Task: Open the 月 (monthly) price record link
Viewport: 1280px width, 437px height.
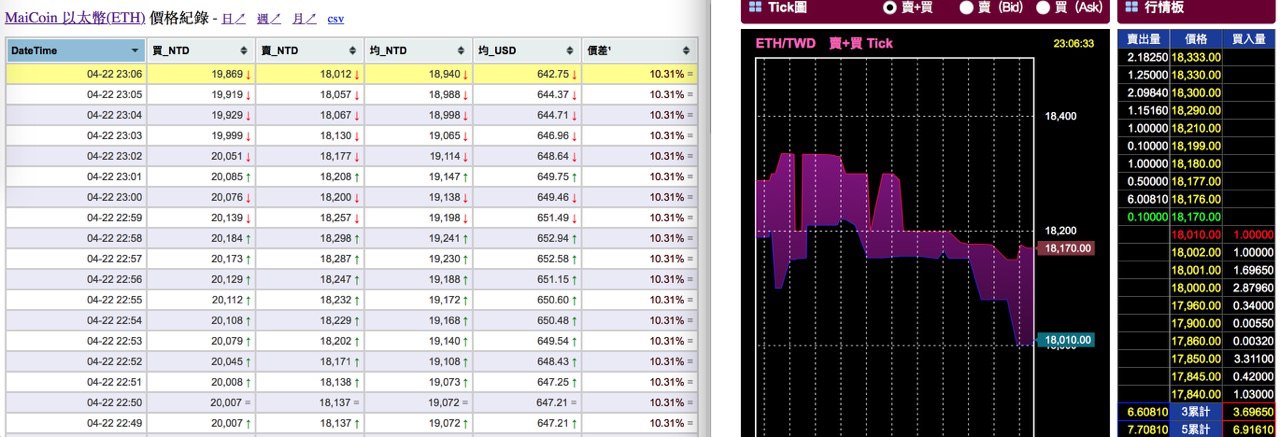Action: (304, 18)
